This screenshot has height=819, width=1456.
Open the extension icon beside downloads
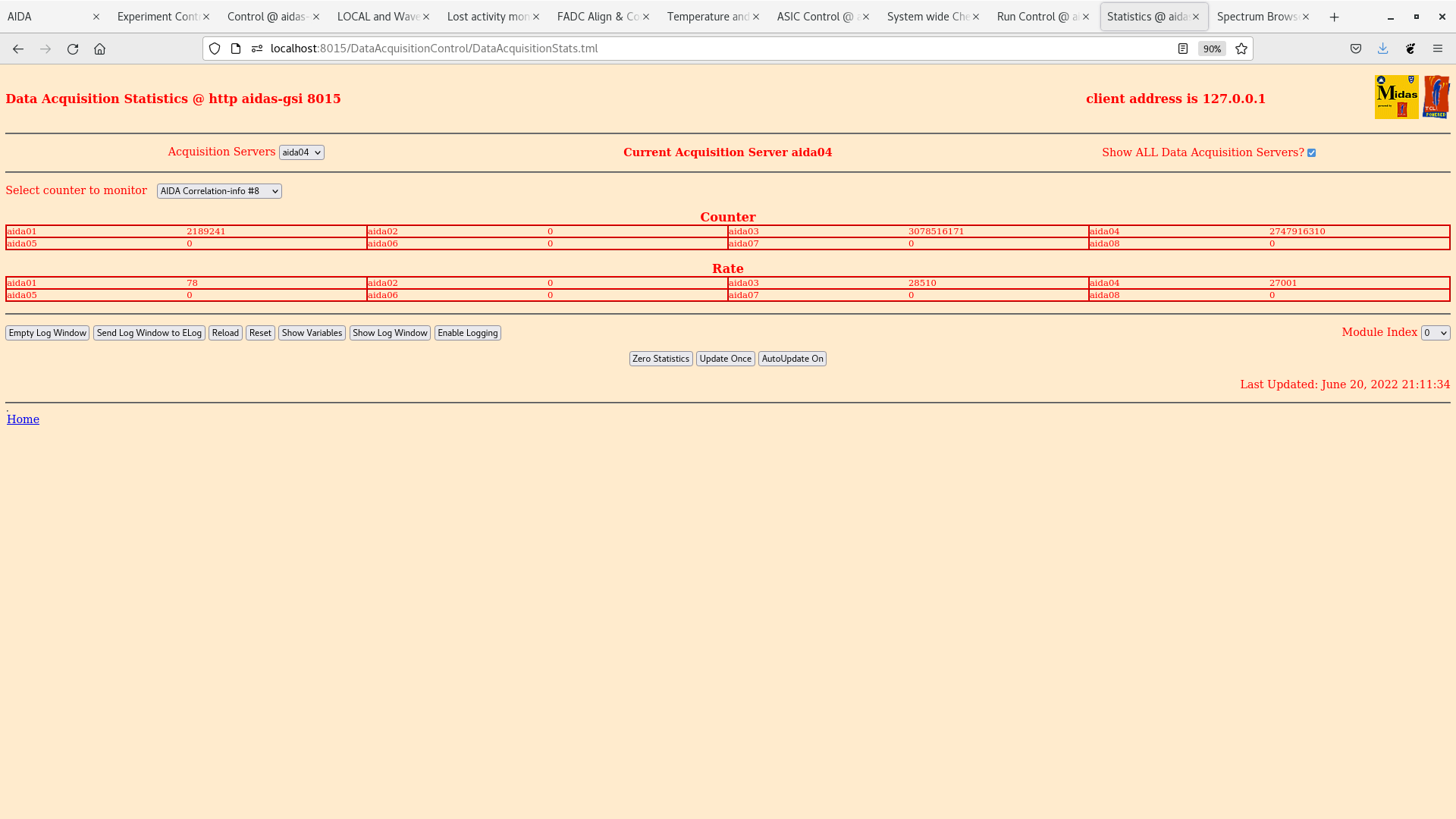[1410, 49]
